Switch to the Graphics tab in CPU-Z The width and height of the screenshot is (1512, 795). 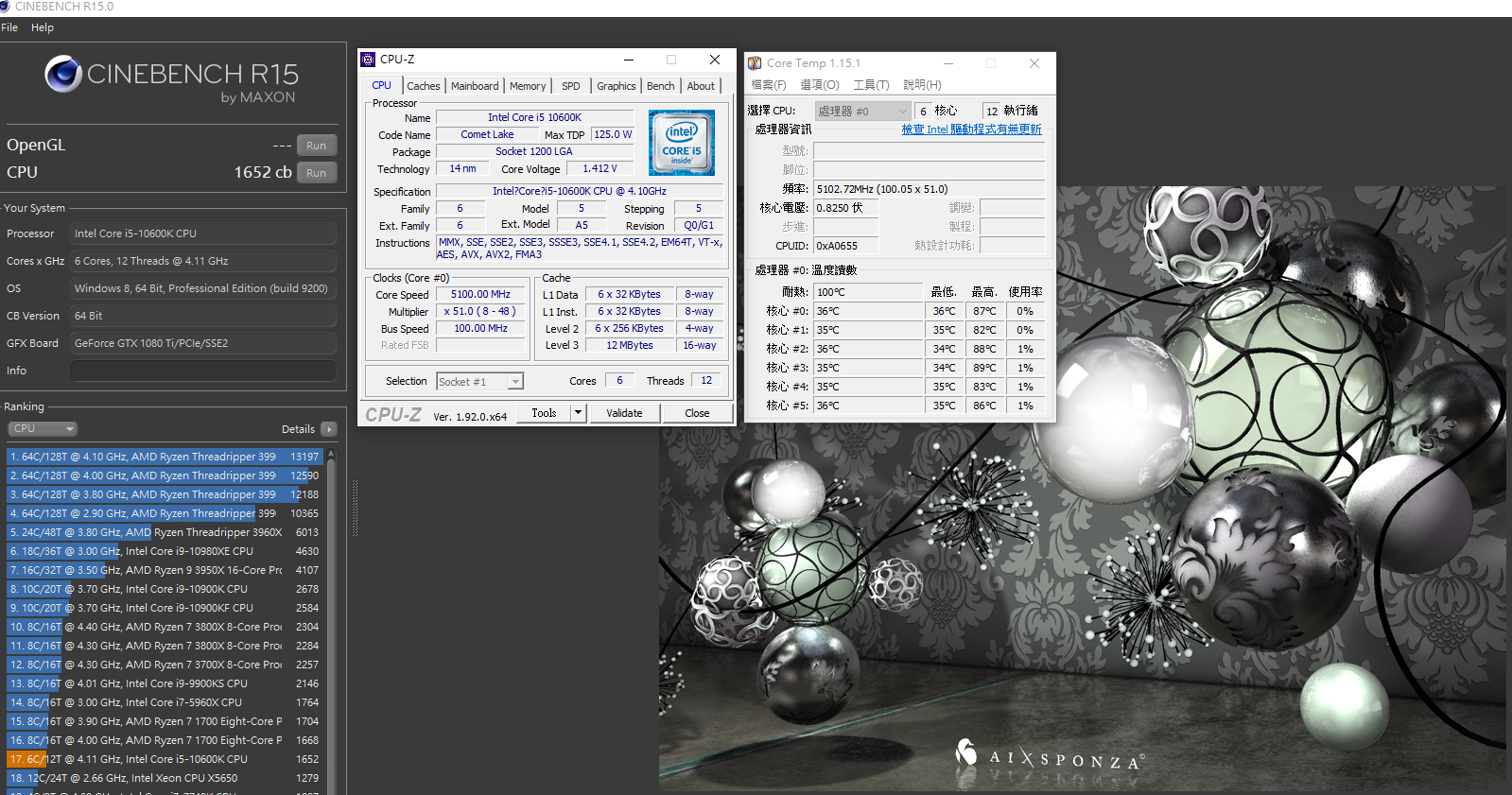(x=617, y=86)
